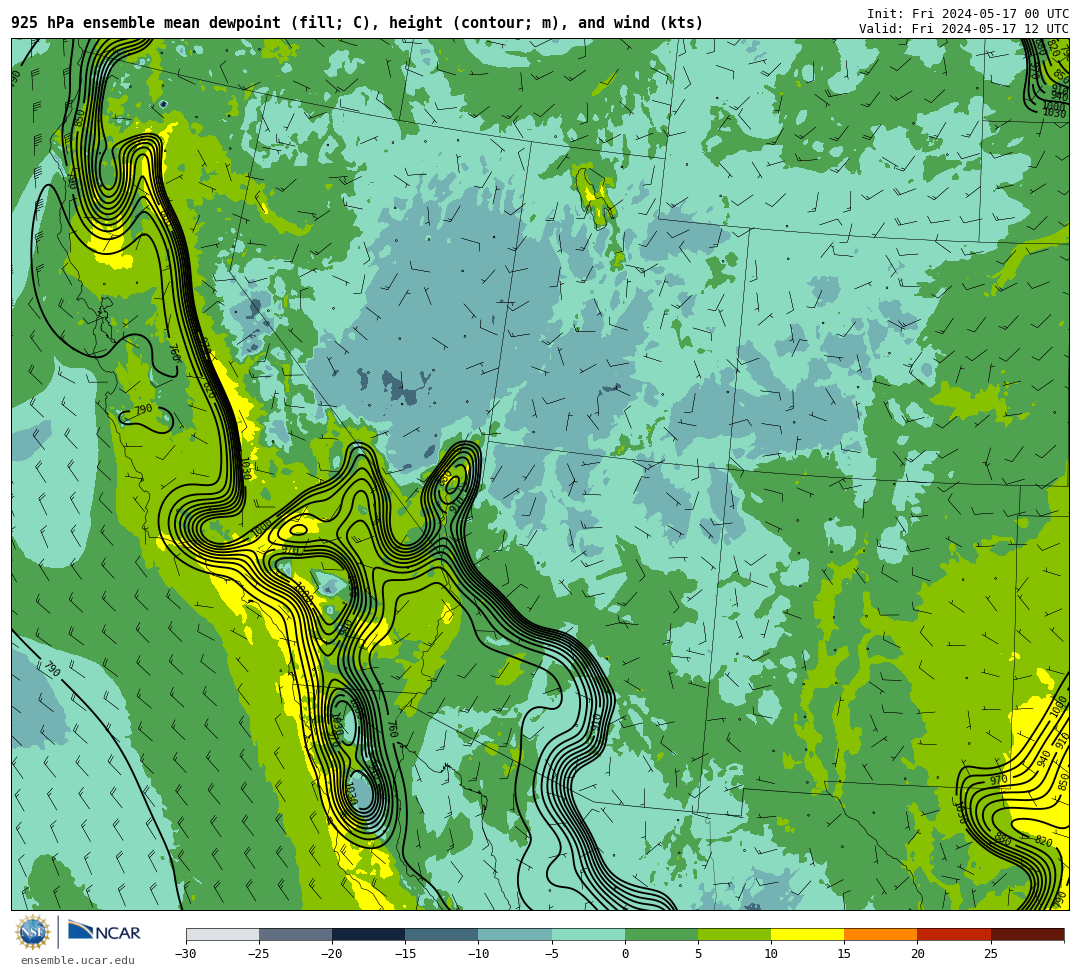The height and width of the screenshot is (973, 1080).
Task: Click the -10 colorbar tick label
Action: coord(478,954)
